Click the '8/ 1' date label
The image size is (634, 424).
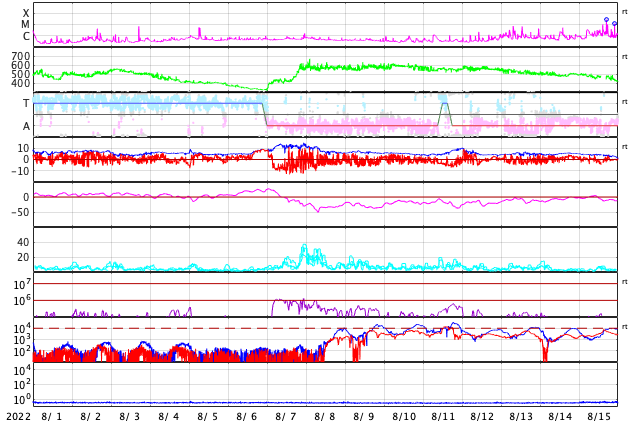click(51, 417)
